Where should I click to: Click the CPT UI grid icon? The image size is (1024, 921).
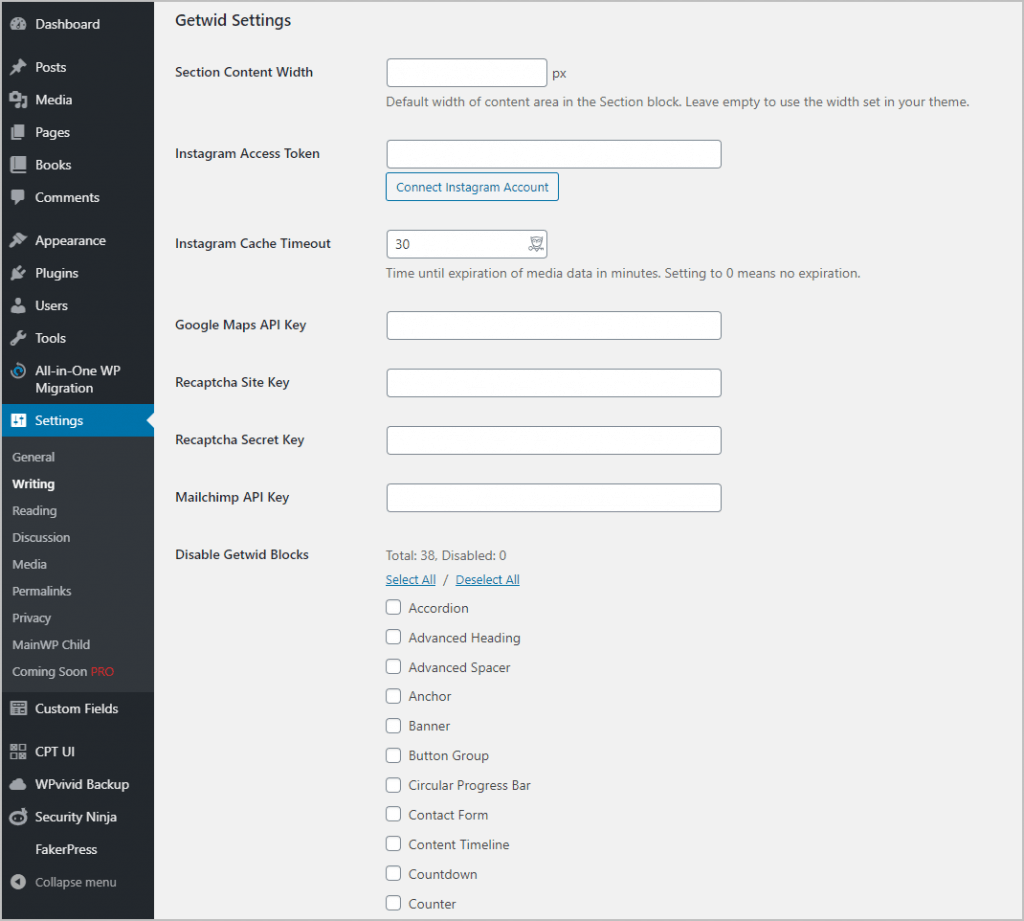(18, 752)
